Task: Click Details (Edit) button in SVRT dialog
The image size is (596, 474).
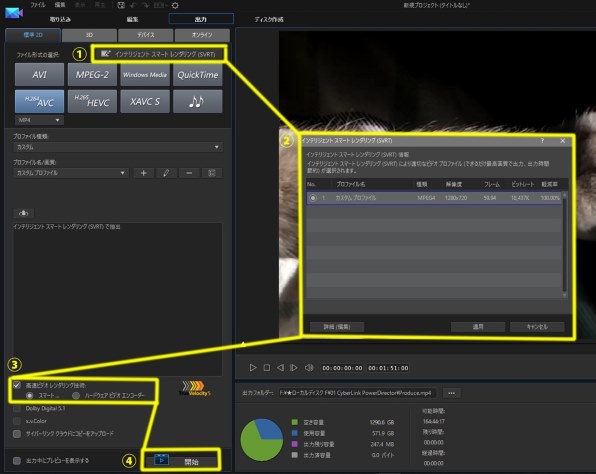Action: (337, 327)
